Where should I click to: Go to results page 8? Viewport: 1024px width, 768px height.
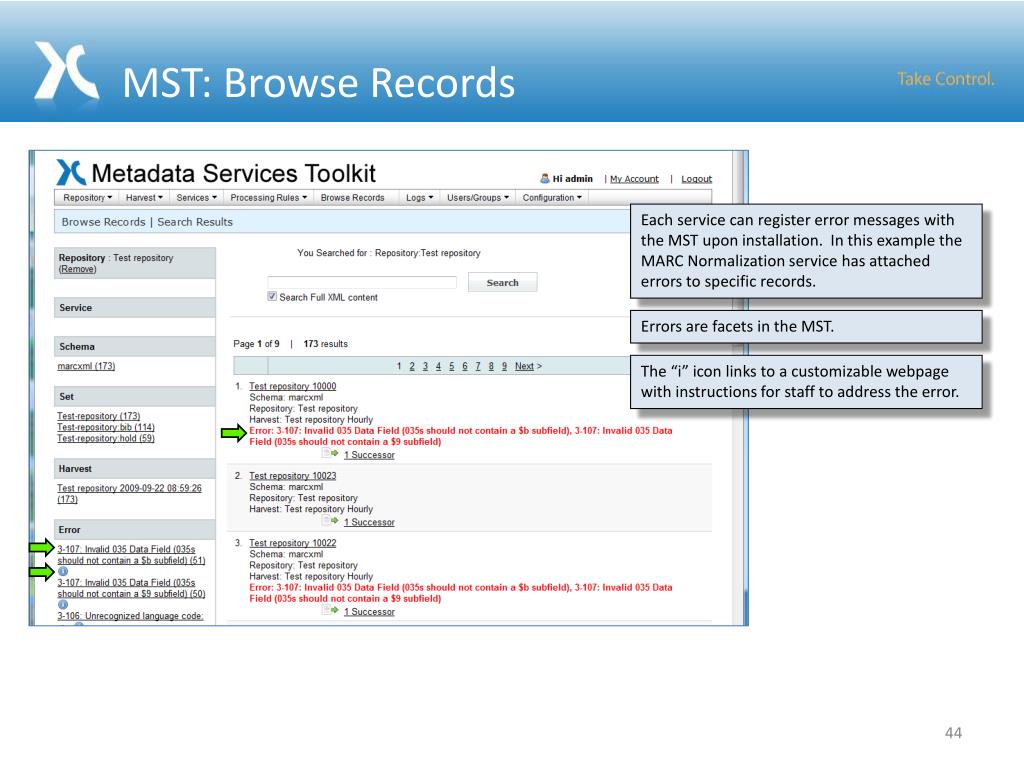click(491, 366)
